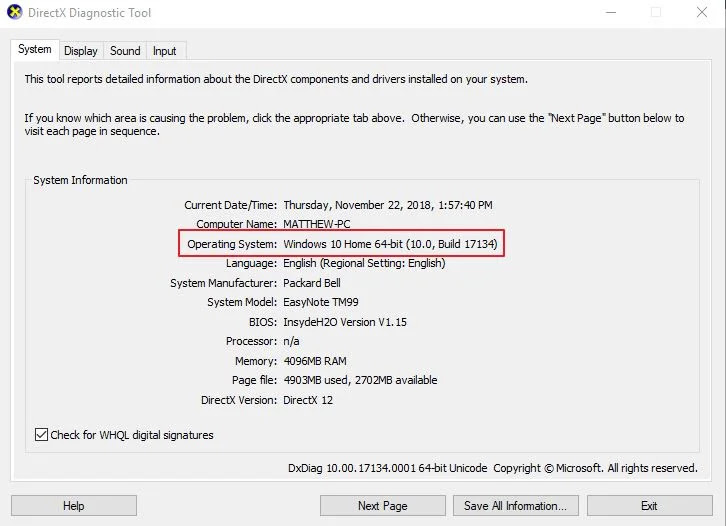Toggle Check for WHQL digital signatures
This screenshot has width=726, height=526.
(x=41, y=434)
